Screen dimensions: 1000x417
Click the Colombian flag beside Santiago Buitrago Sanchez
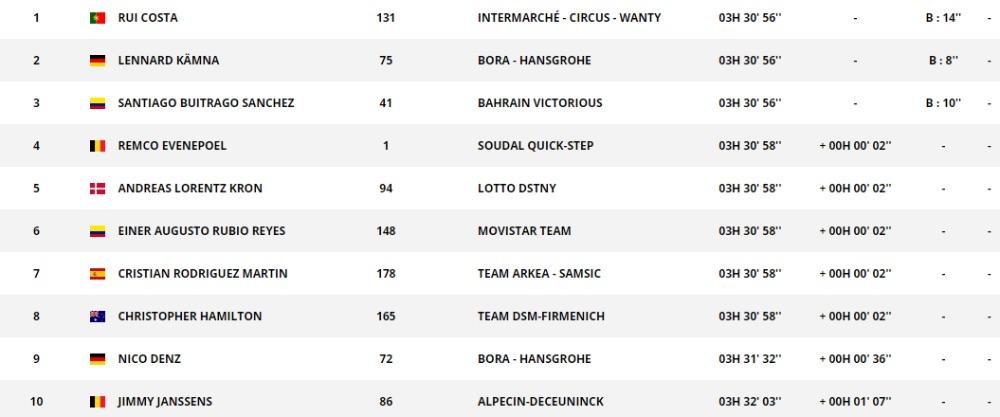(x=97, y=103)
